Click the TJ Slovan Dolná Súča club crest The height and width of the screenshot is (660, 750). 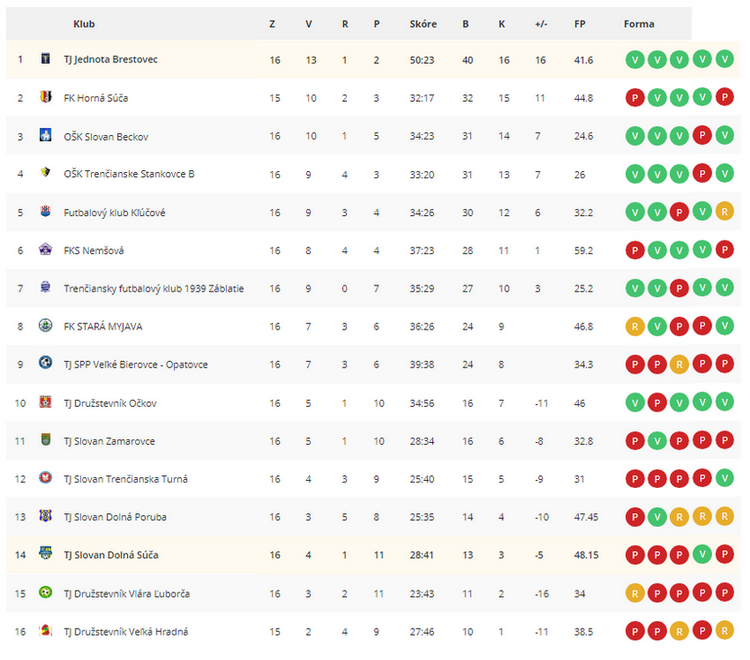[45, 554]
